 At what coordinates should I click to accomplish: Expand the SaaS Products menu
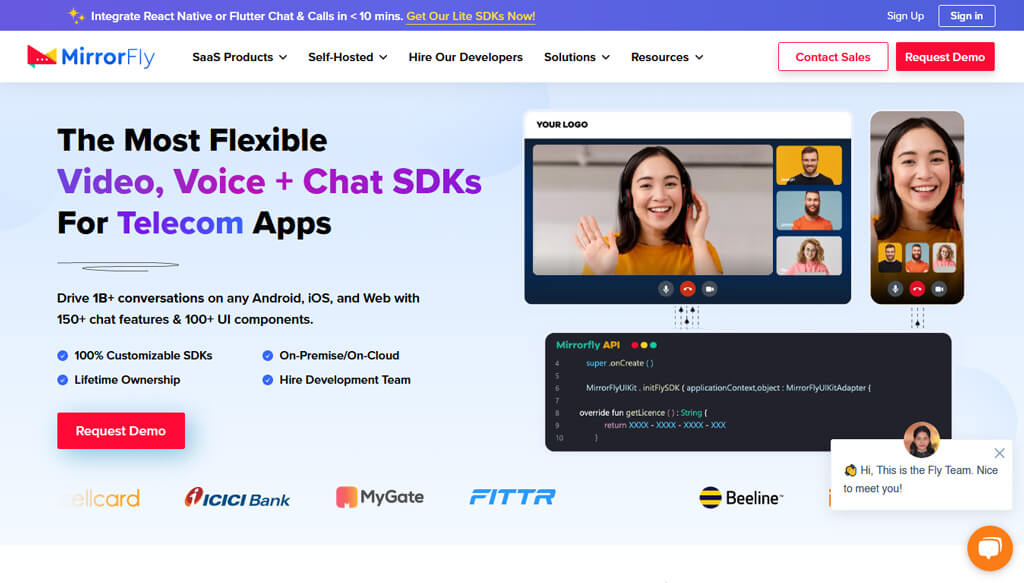click(x=240, y=57)
